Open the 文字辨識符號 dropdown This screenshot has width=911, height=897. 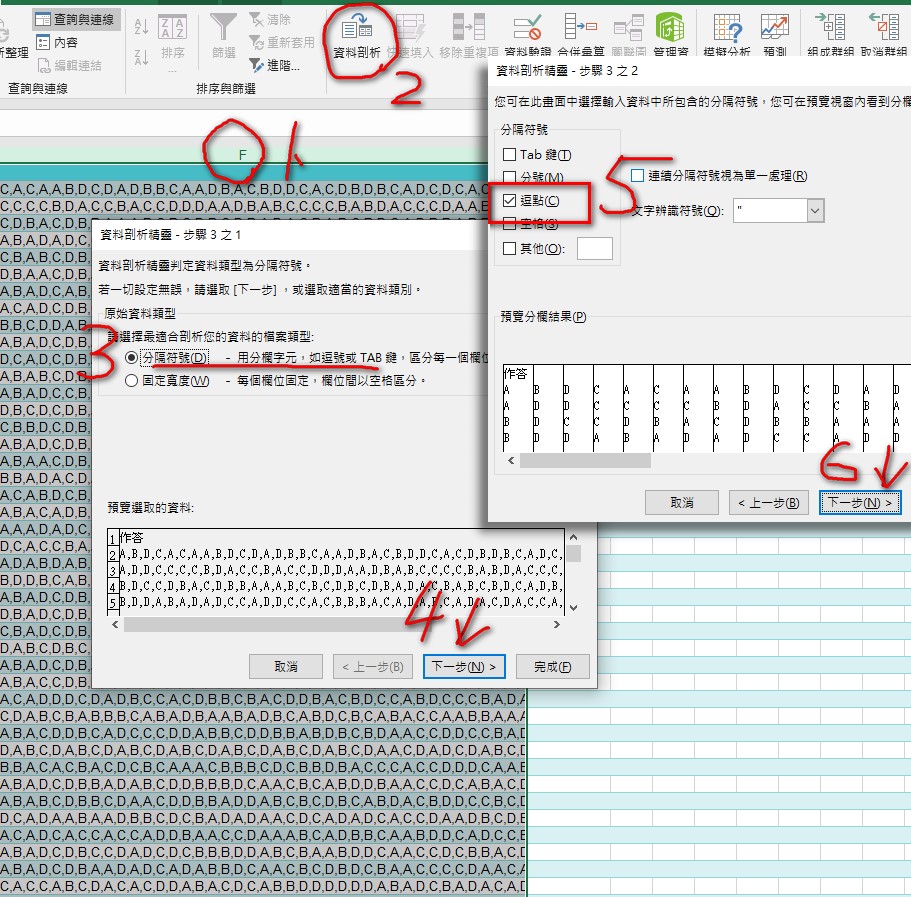click(x=815, y=211)
